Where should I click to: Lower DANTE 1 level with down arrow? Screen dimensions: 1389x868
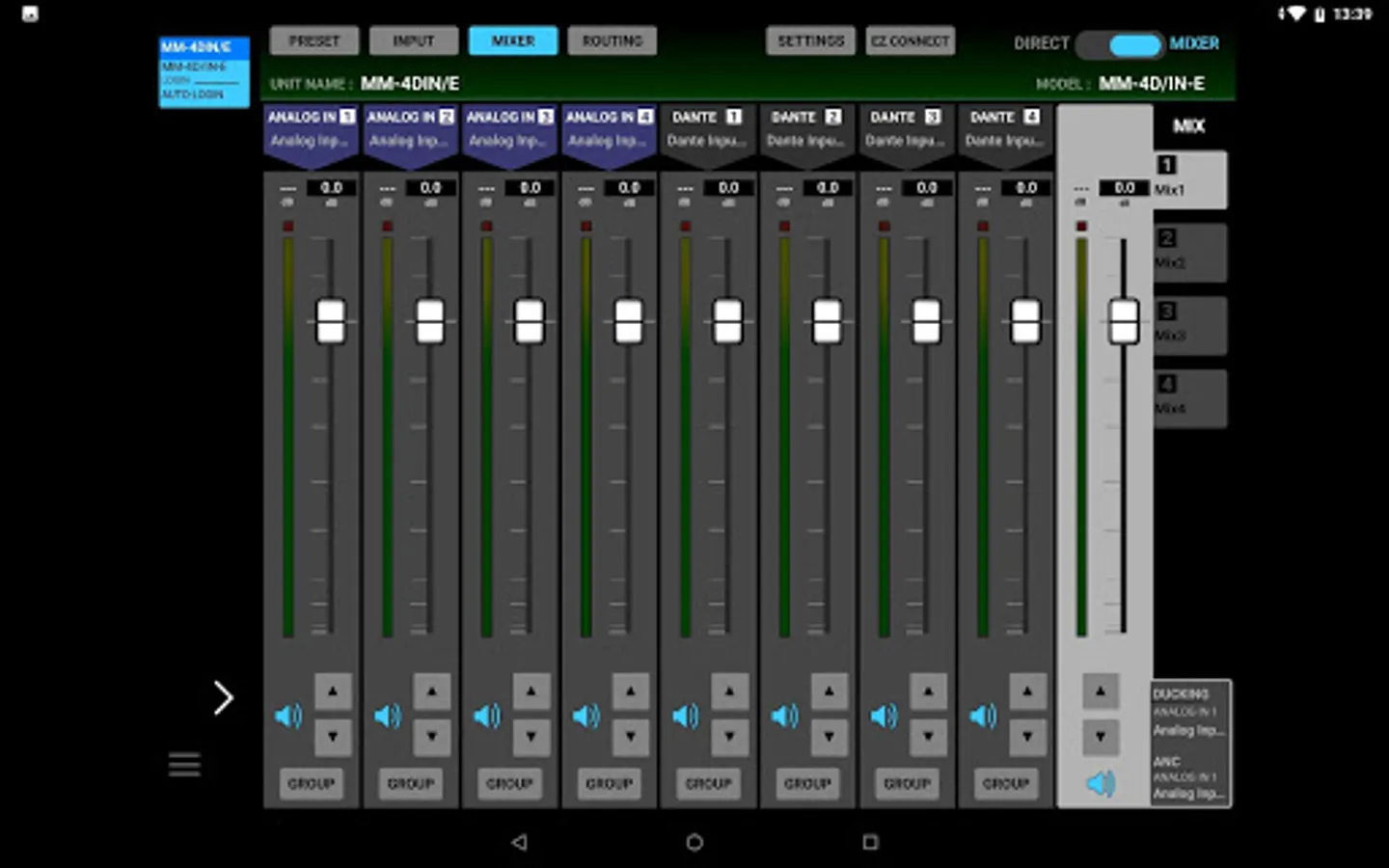pyautogui.click(x=730, y=737)
